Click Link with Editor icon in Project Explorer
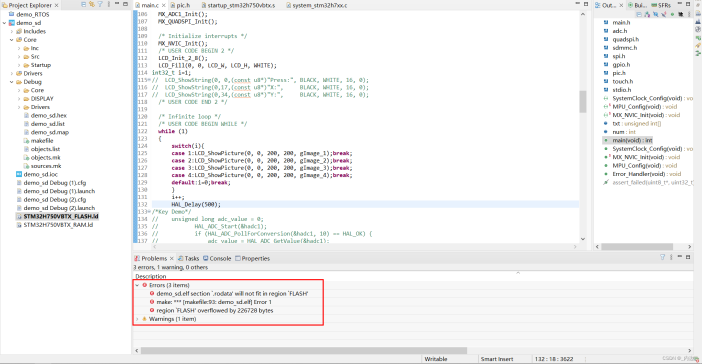Screen dimensions: 702x364 point(92,4)
